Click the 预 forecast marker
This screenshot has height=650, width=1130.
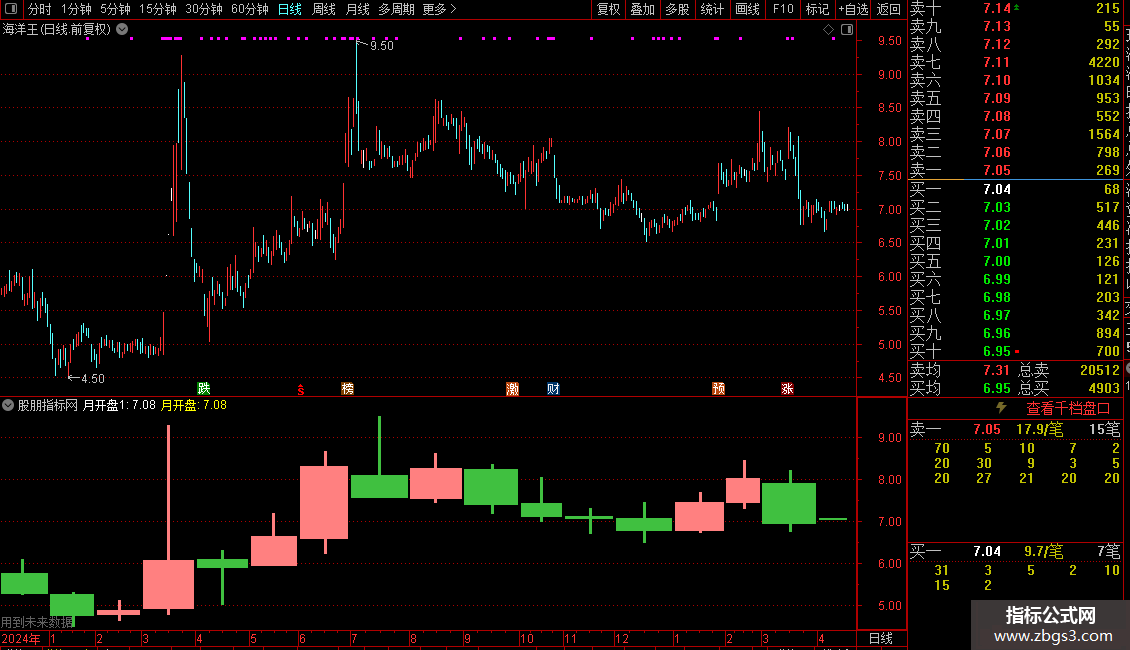tap(719, 388)
